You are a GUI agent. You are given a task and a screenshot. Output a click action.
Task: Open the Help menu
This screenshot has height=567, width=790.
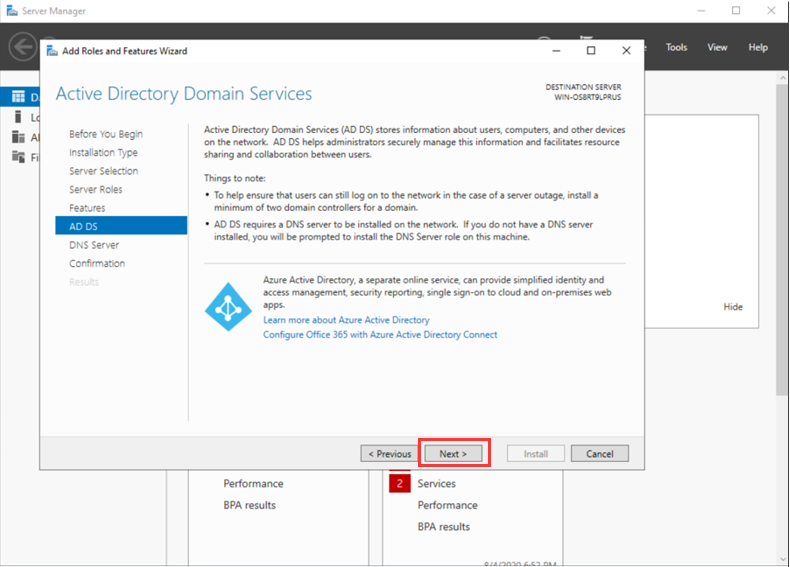click(x=758, y=47)
